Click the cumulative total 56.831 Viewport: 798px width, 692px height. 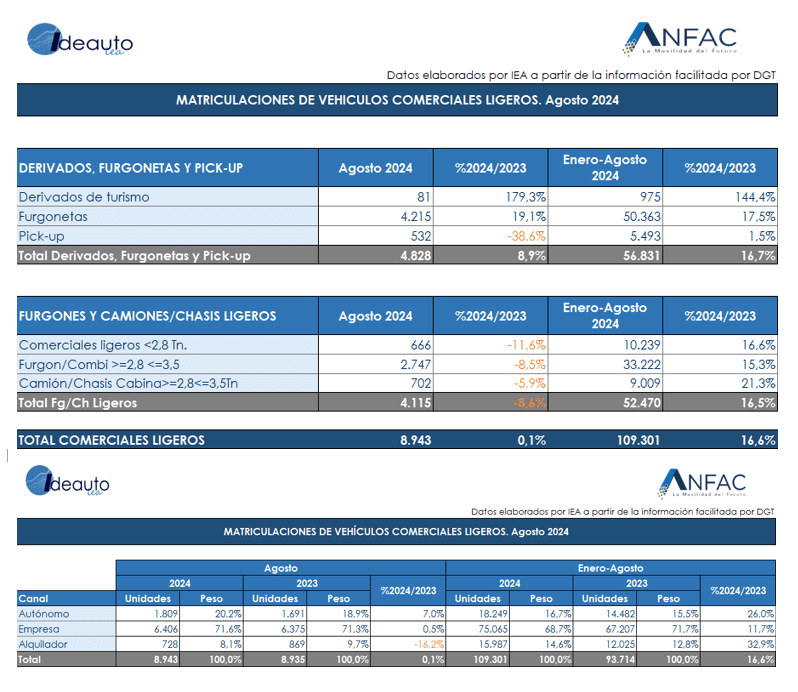click(642, 255)
